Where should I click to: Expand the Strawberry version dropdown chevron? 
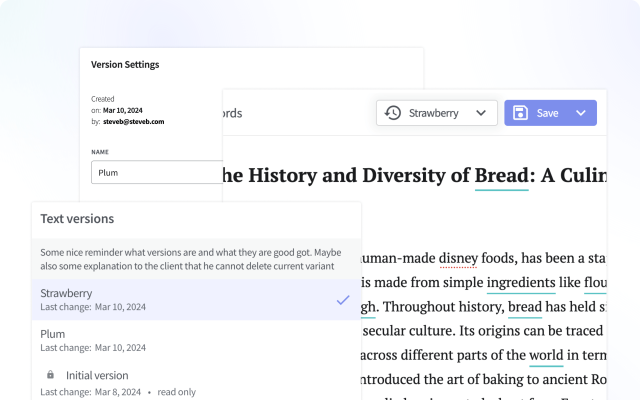[482, 113]
